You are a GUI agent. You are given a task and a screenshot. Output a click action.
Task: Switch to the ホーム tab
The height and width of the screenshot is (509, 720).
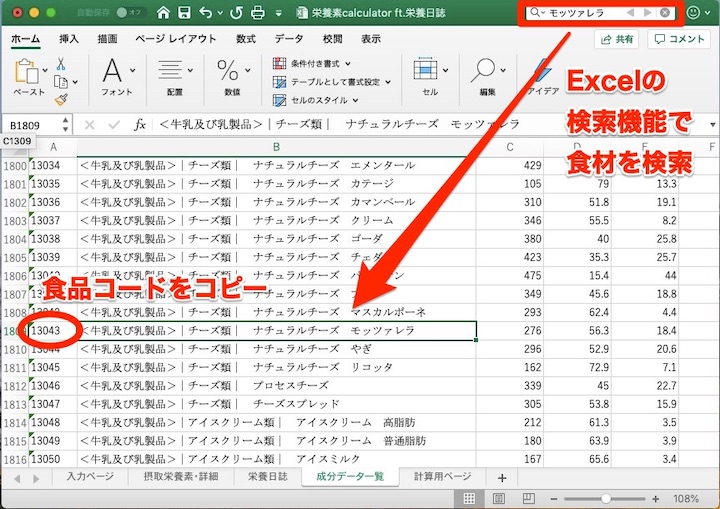(x=25, y=39)
